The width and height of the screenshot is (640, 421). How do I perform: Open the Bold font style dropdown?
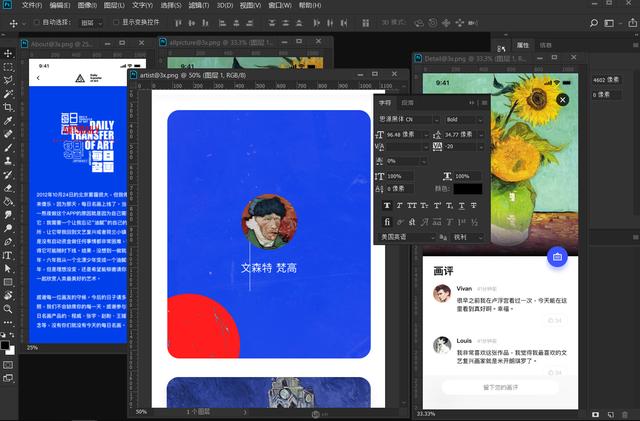[464, 119]
